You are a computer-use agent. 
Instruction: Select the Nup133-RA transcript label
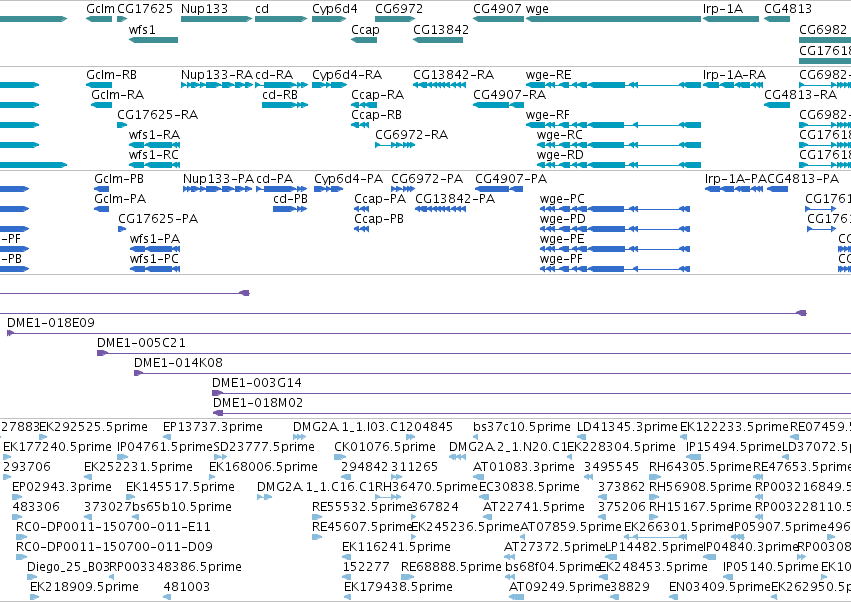(217, 74)
